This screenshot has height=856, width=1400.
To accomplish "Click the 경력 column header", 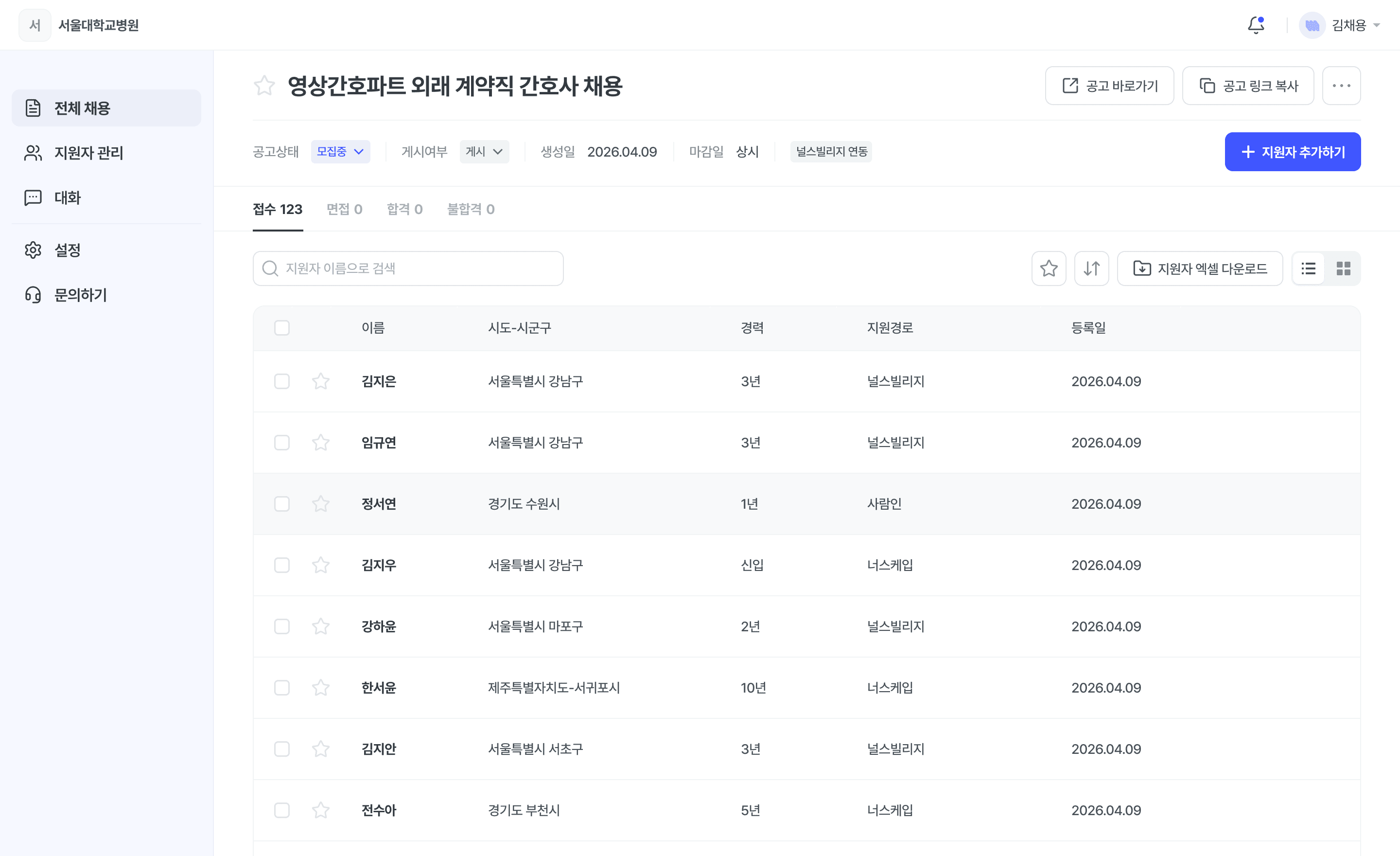I will tap(752, 328).
